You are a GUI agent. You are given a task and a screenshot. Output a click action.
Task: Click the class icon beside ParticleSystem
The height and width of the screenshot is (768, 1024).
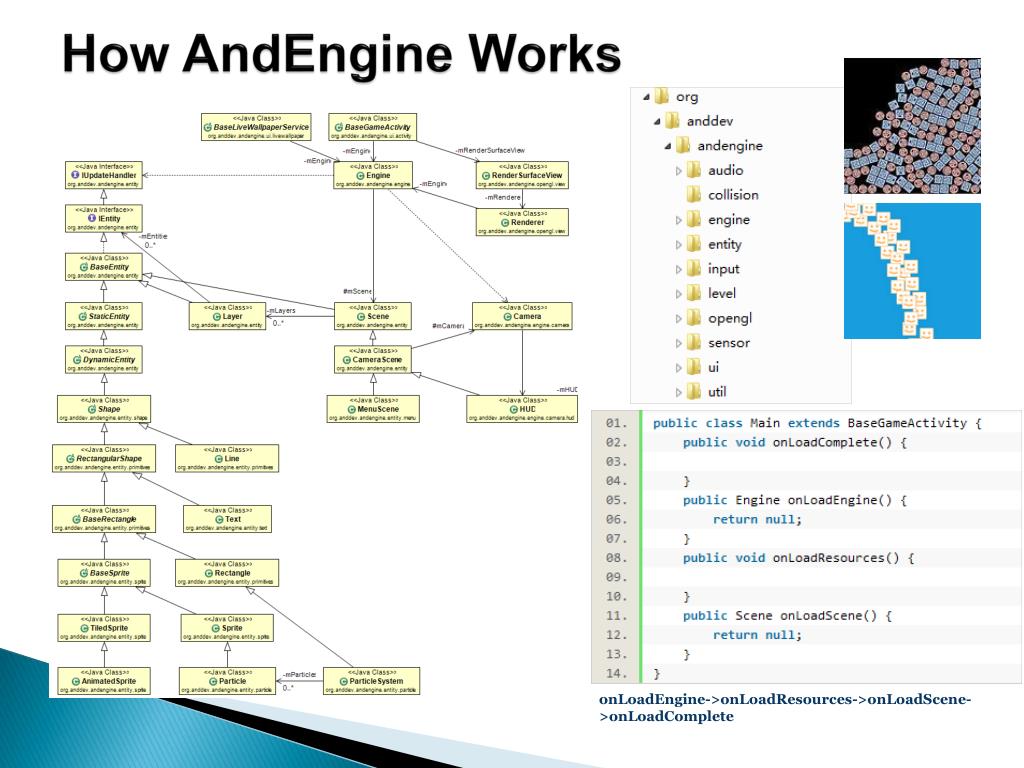click(x=344, y=681)
